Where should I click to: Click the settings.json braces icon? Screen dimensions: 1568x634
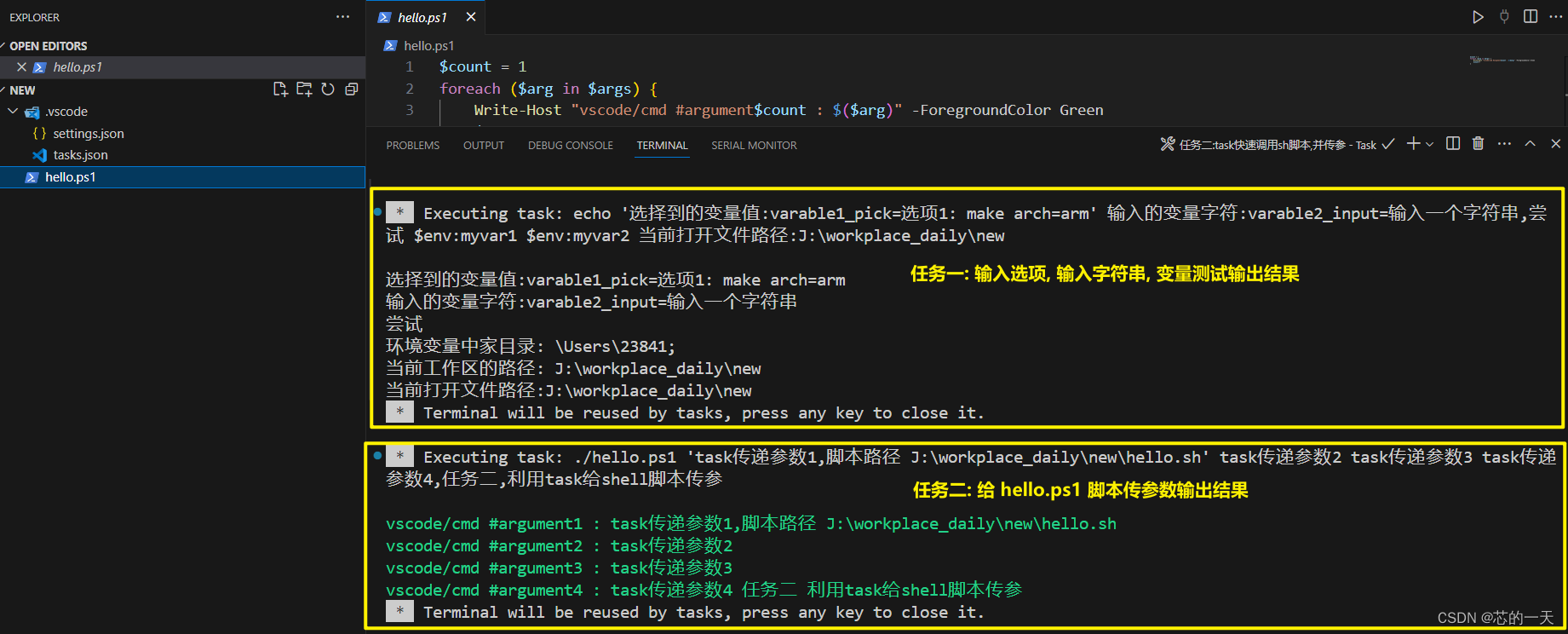click(x=39, y=134)
